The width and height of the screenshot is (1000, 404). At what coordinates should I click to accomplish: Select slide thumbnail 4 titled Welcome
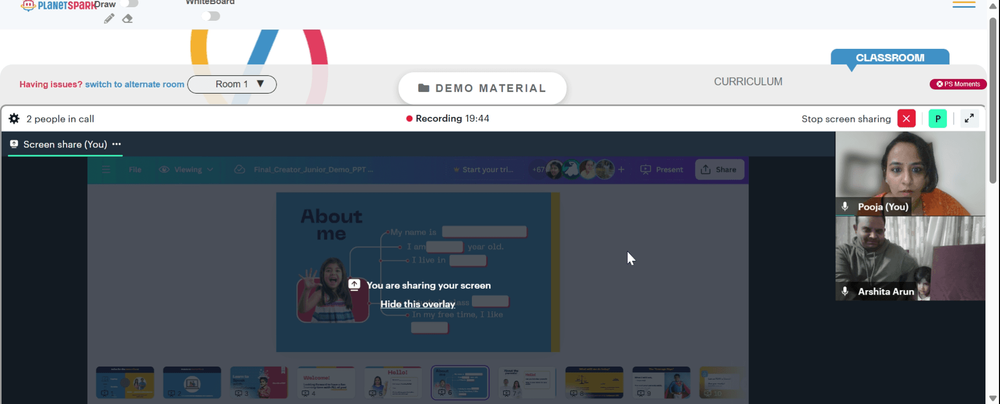(326, 382)
